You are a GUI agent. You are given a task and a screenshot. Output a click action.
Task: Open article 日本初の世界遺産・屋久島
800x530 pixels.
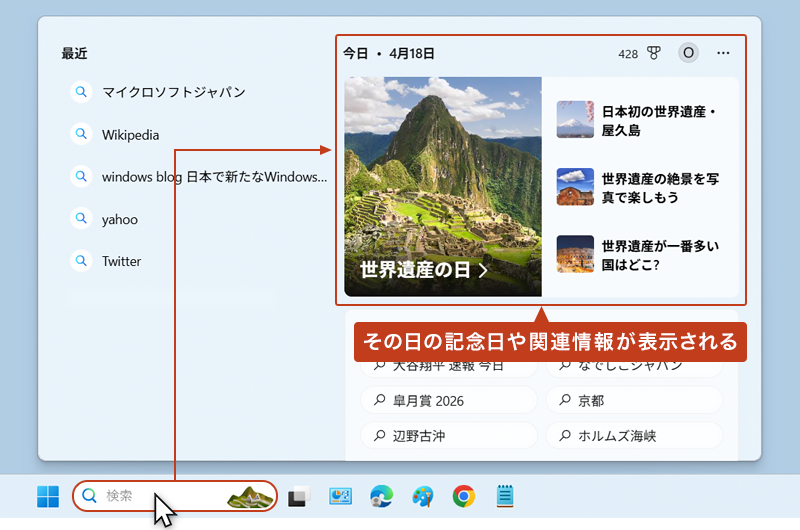(660, 121)
